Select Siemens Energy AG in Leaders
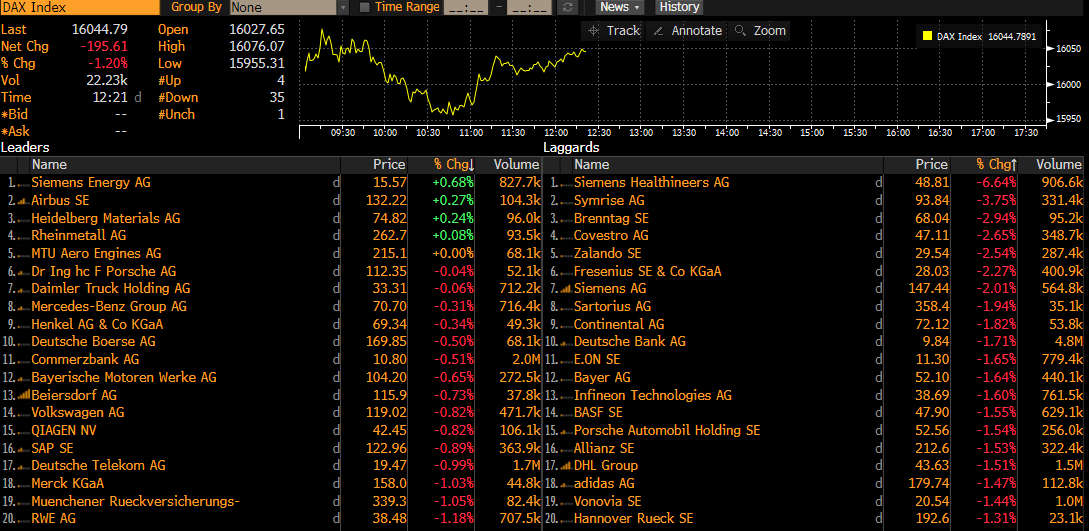Viewport: 1089px width, 531px height. (x=271, y=183)
